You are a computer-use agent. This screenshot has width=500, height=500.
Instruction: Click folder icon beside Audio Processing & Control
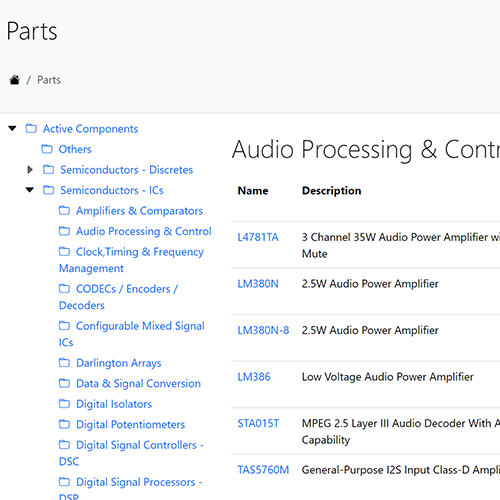[64, 231]
